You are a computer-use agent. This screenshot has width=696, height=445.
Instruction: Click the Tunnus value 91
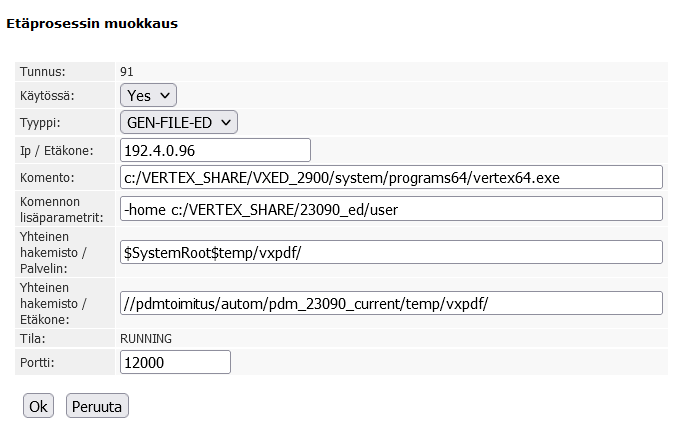[127, 71]
